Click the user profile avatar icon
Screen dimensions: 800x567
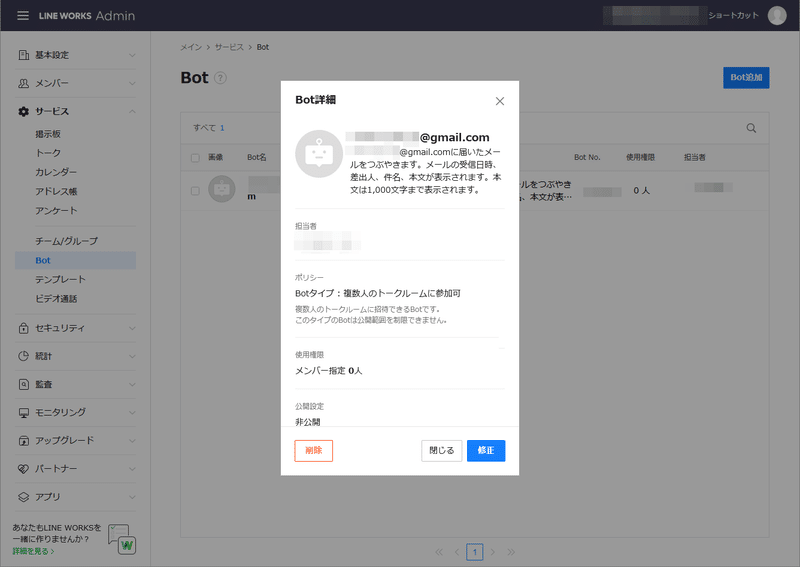pyautogui.click(x=777, y=15)
